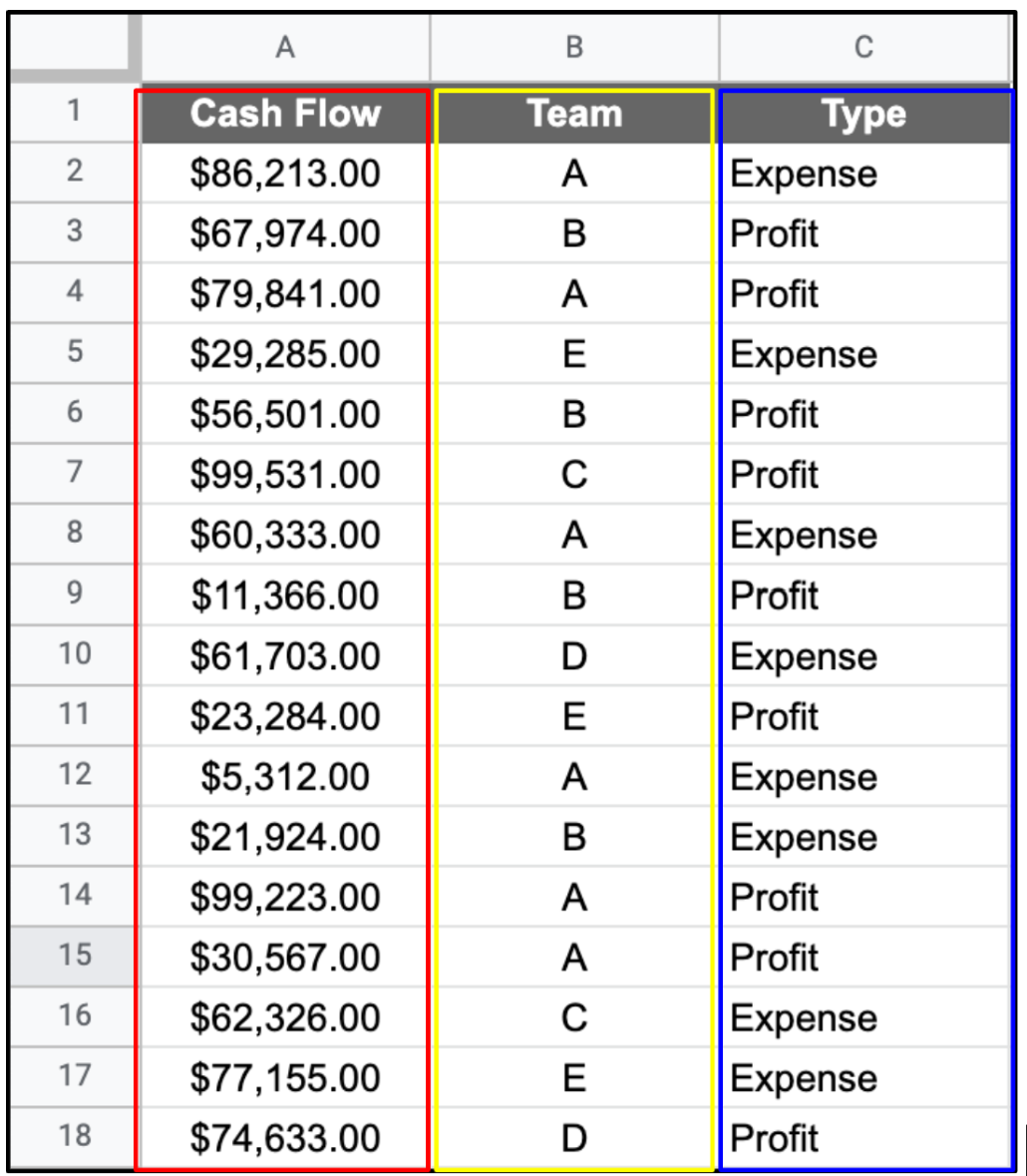Select the Team header cell
Screen dimensions: 1027x1176
tap(574, 114)
